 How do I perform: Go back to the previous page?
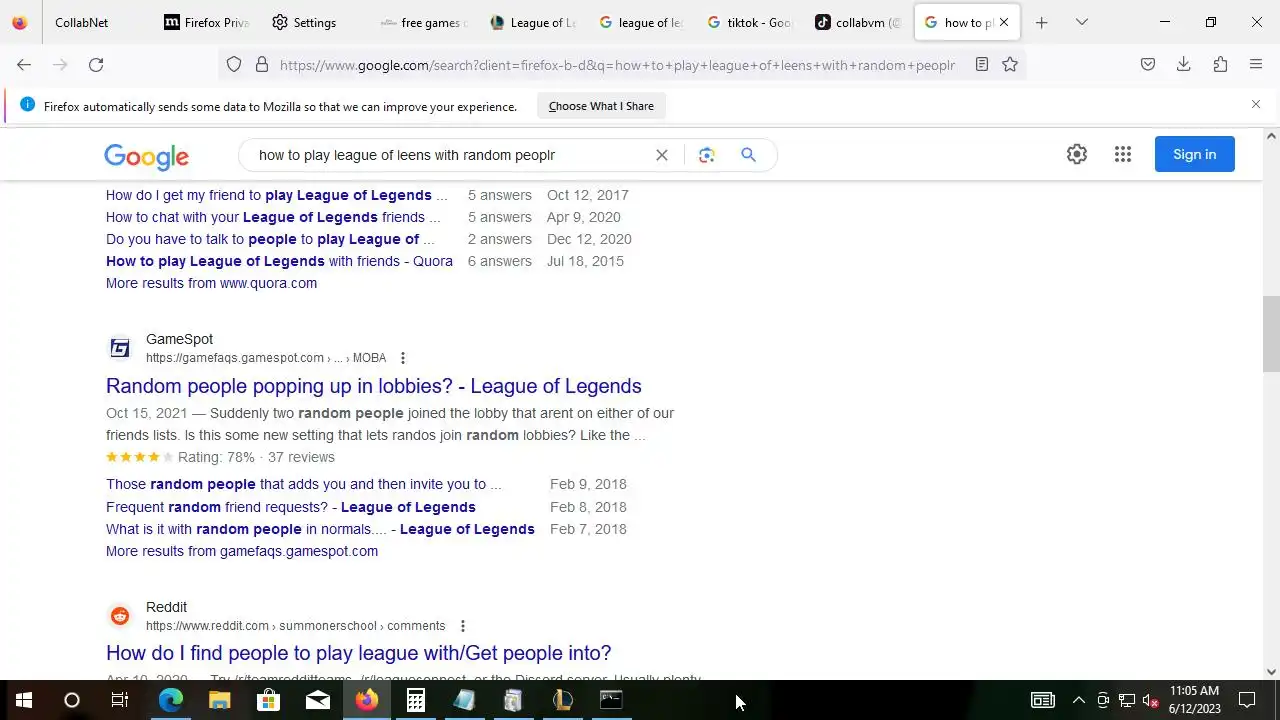pos(24,65)
